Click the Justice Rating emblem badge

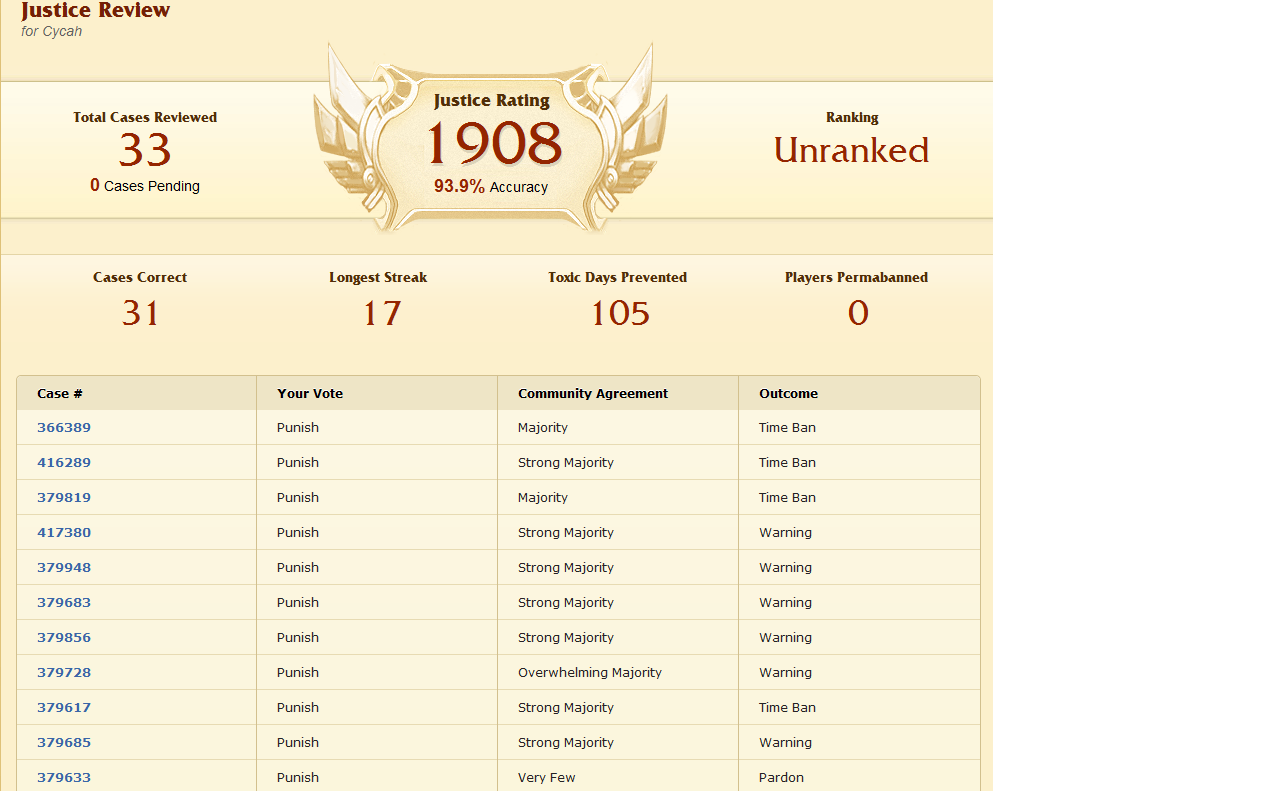click(491, 140)
